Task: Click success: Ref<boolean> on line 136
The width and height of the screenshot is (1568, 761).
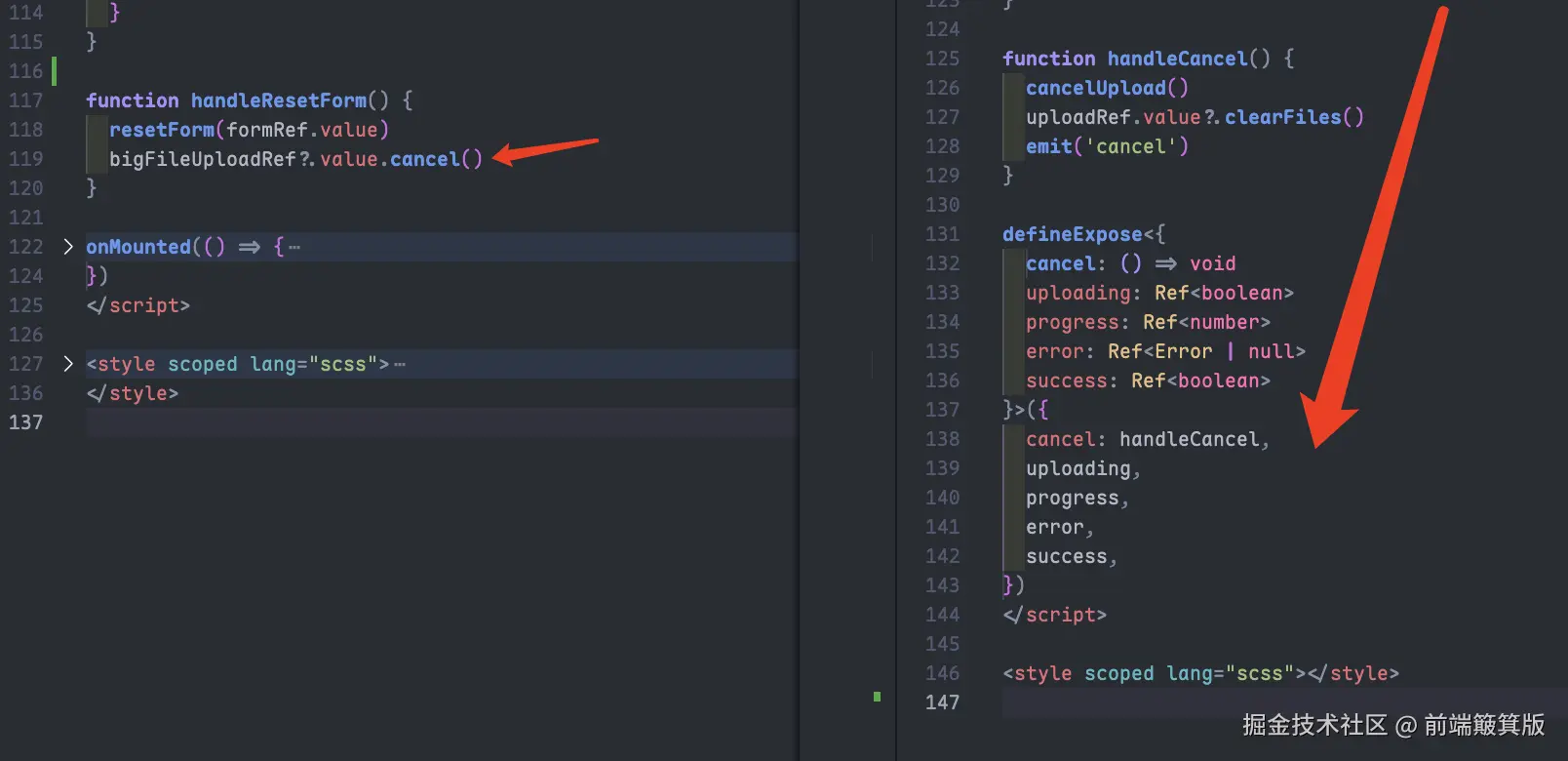Action: 1148,380
